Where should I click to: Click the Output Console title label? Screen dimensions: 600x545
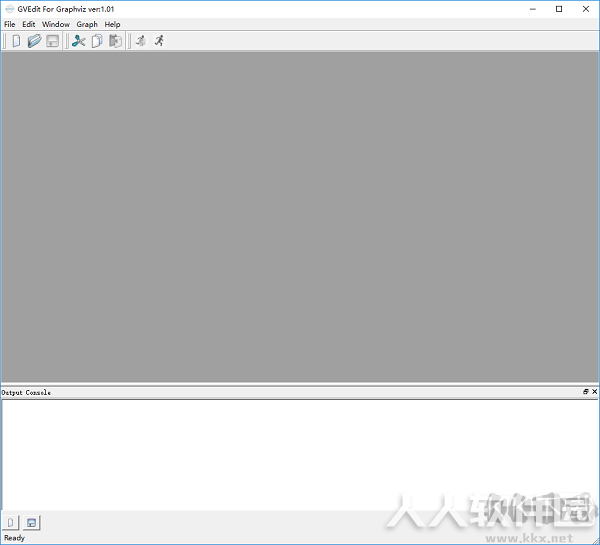[x=26, y=393]
